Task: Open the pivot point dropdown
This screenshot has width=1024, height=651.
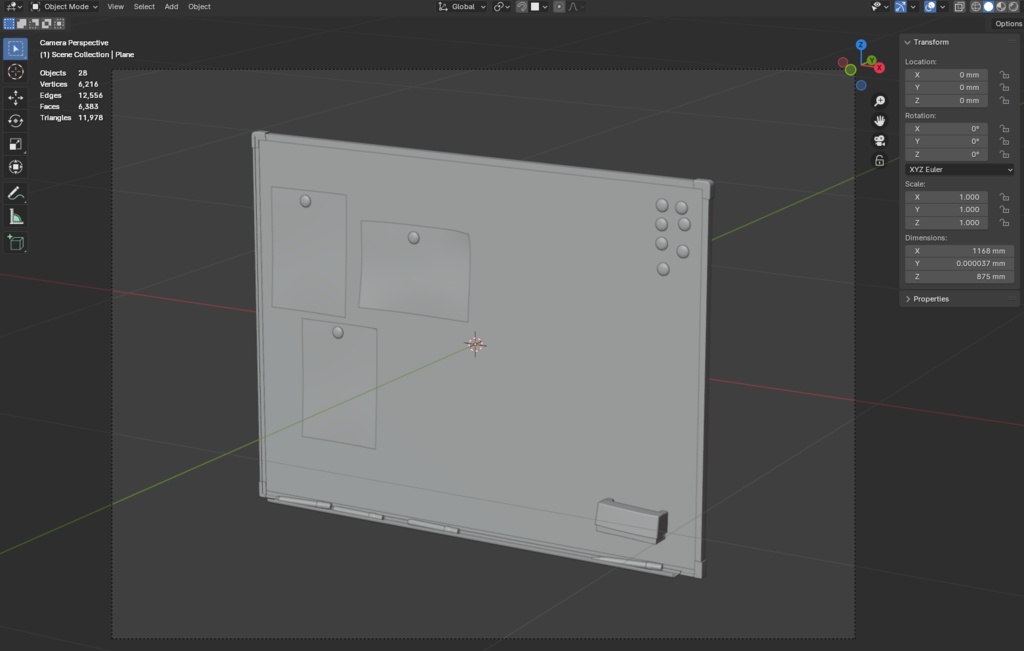Action: tap(502, 7)
